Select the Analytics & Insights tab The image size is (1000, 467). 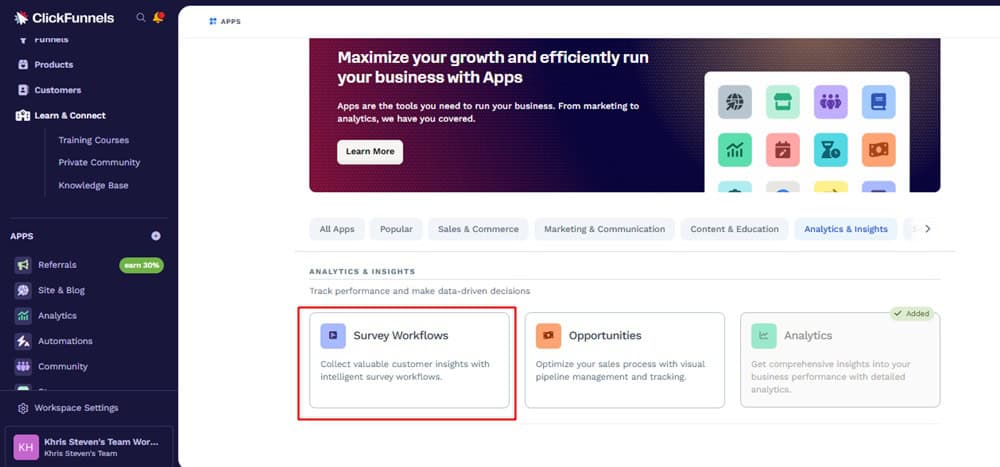[x=846, y=229]
